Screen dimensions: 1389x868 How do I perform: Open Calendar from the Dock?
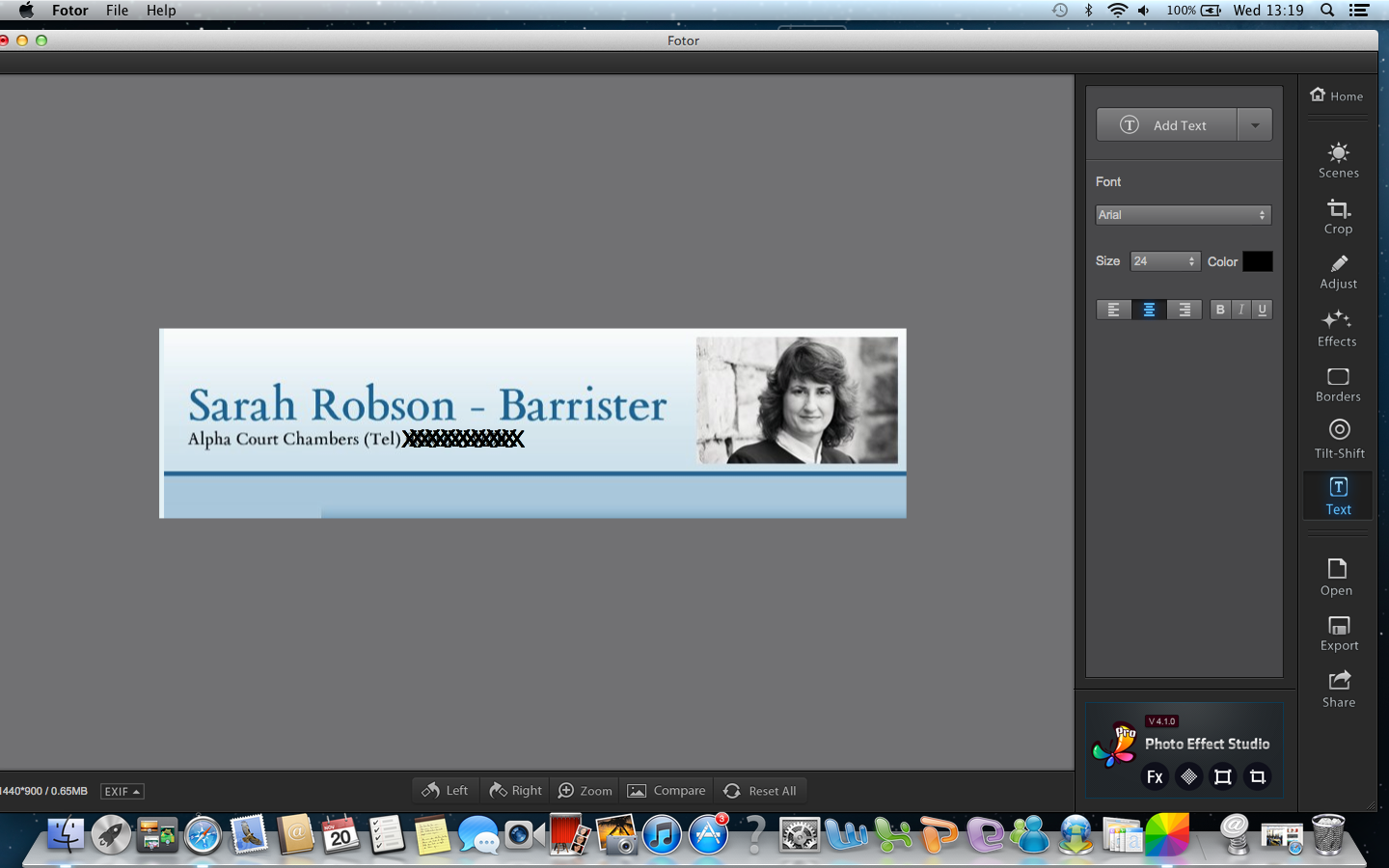pyautogui.click(x=340, y=835)
